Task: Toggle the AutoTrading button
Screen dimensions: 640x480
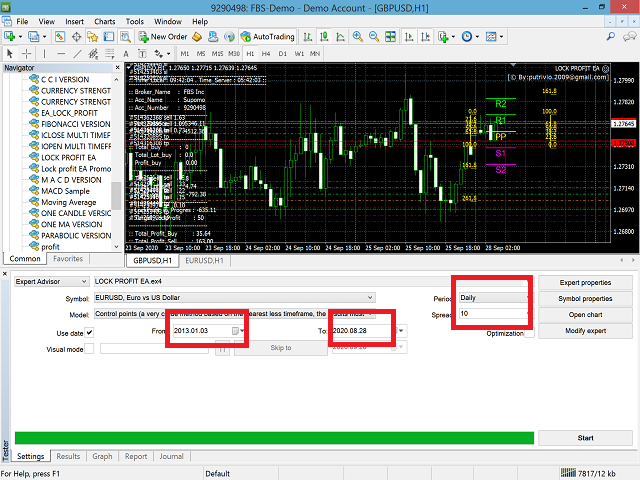Action: (x=267, y=37)
